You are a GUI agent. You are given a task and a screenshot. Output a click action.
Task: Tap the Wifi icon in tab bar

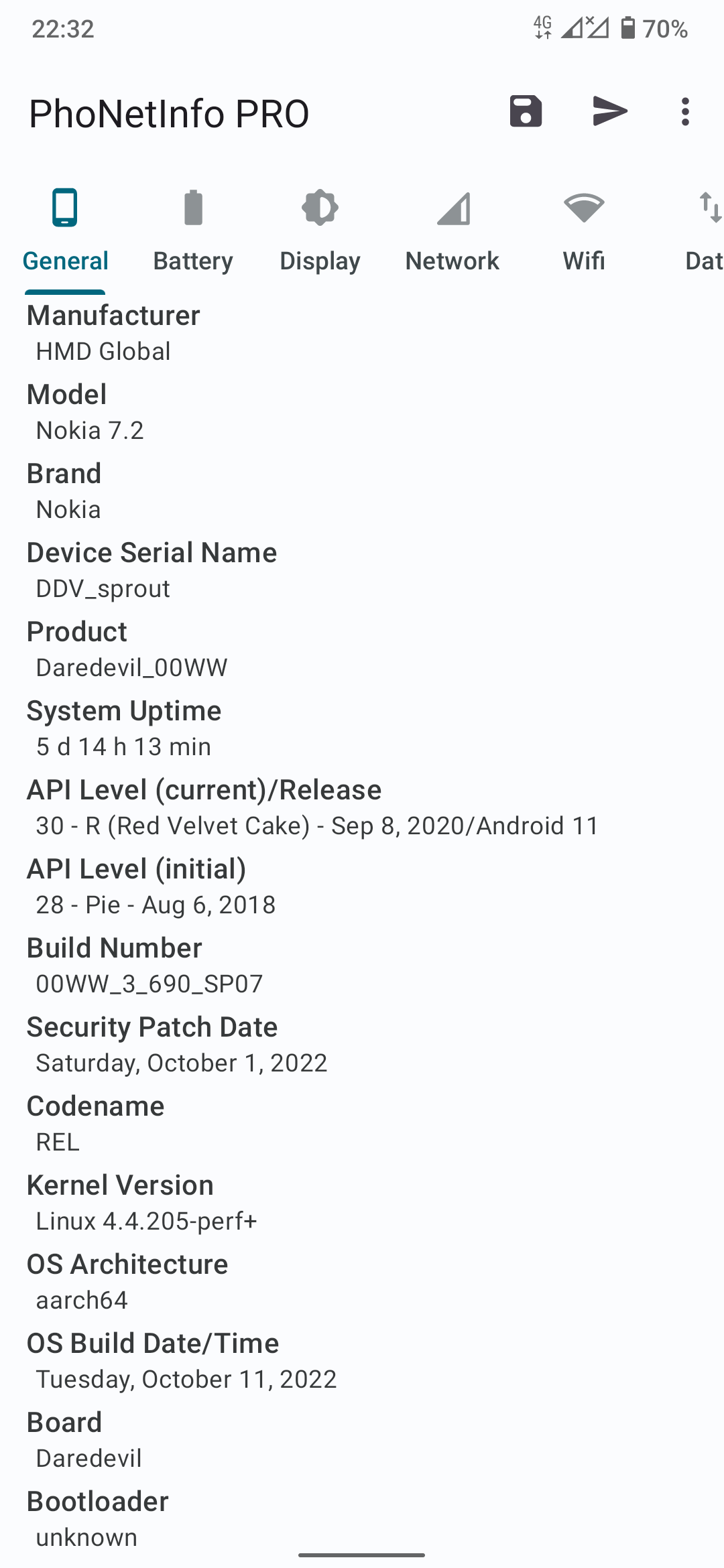click(584, 208)
